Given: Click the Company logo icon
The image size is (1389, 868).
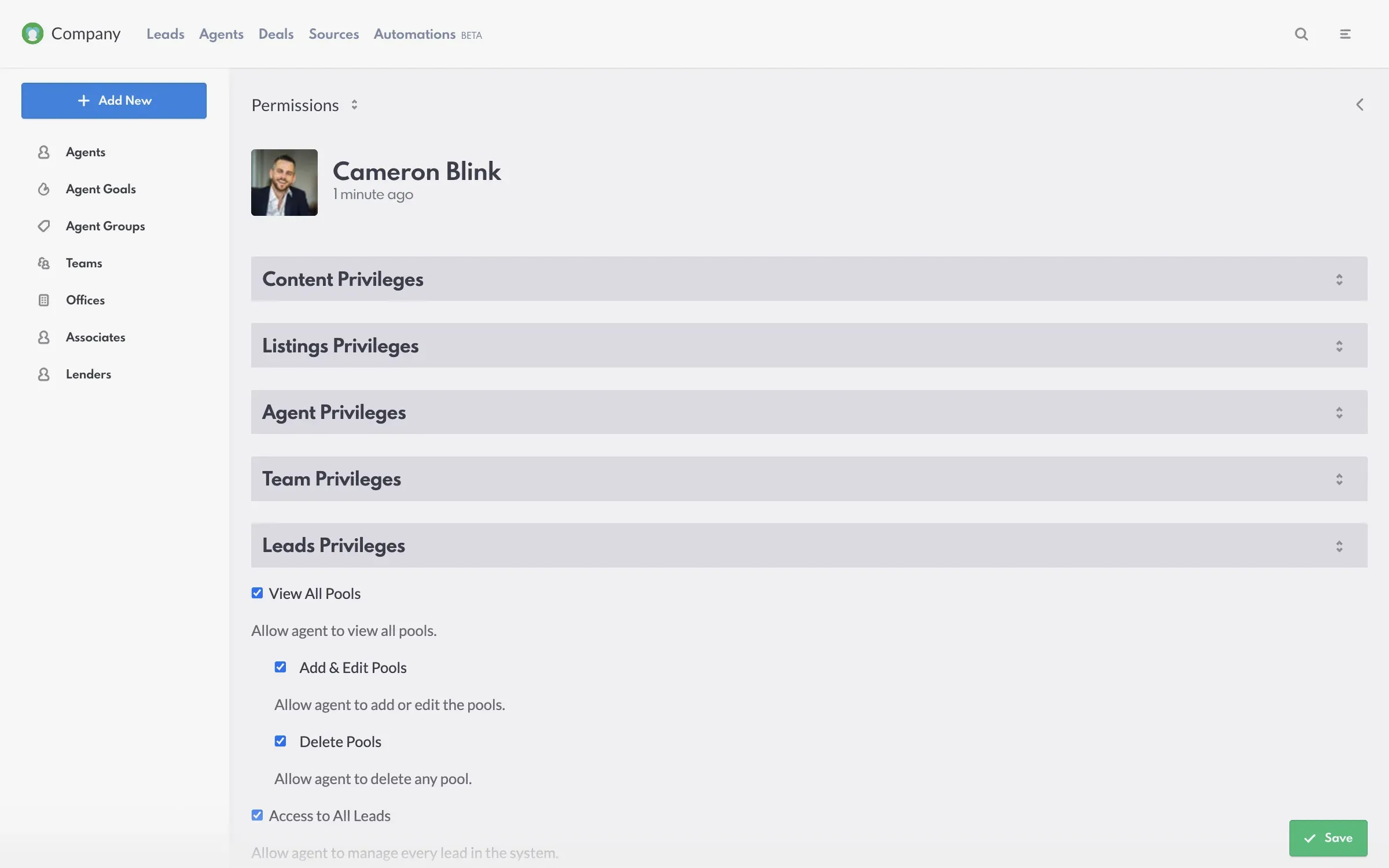Looking at the screenshot, I should 32,34.
